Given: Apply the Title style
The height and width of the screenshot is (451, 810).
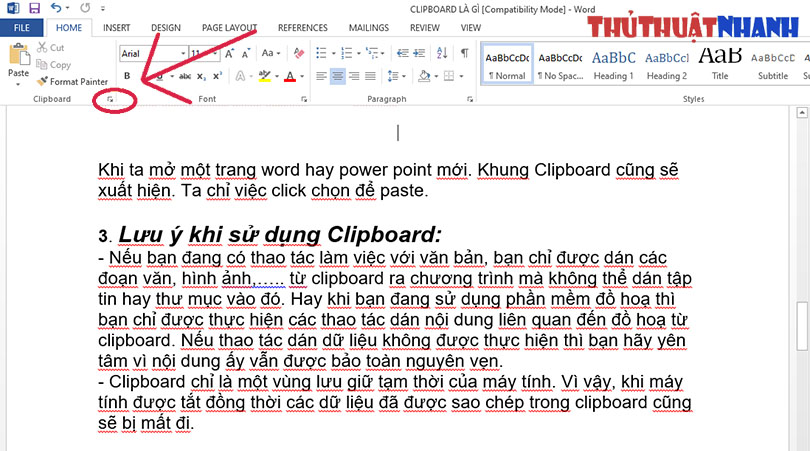Looking at the screenshot, I should (x=720, y=64).
